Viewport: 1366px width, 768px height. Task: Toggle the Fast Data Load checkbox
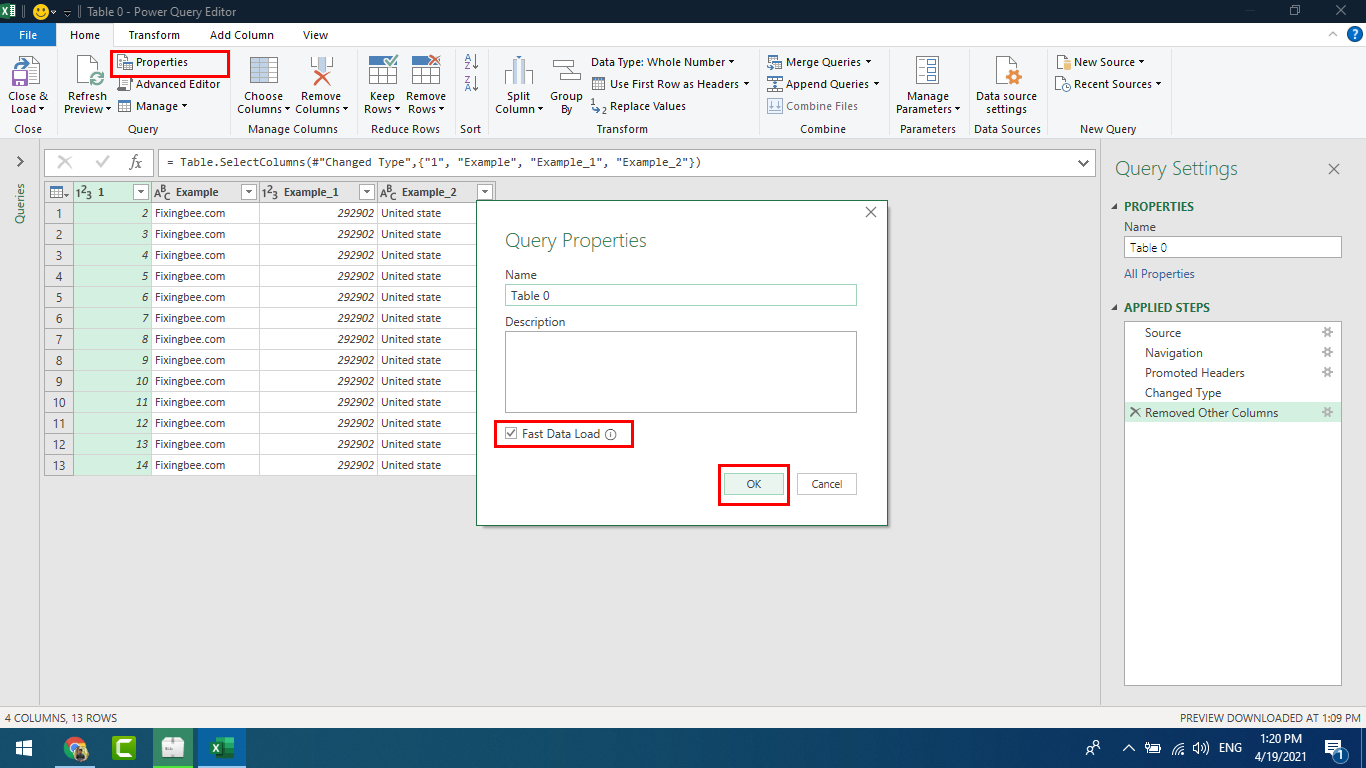512,434
